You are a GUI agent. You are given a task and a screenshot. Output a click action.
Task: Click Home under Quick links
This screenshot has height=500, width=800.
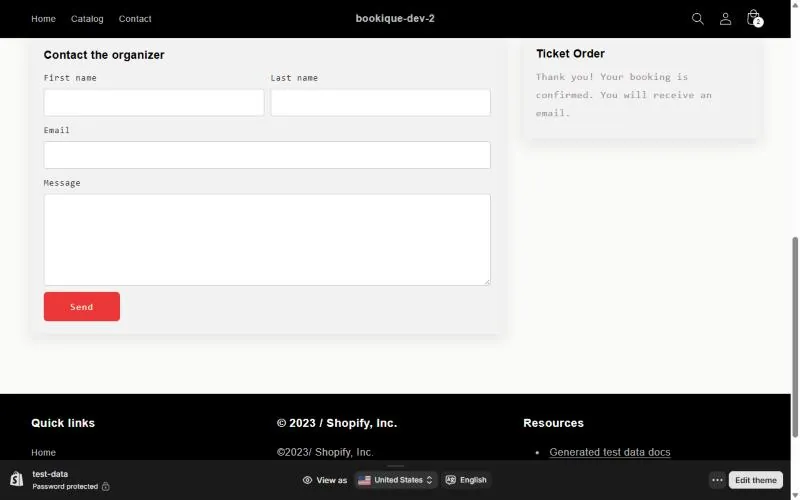[43, 453]
